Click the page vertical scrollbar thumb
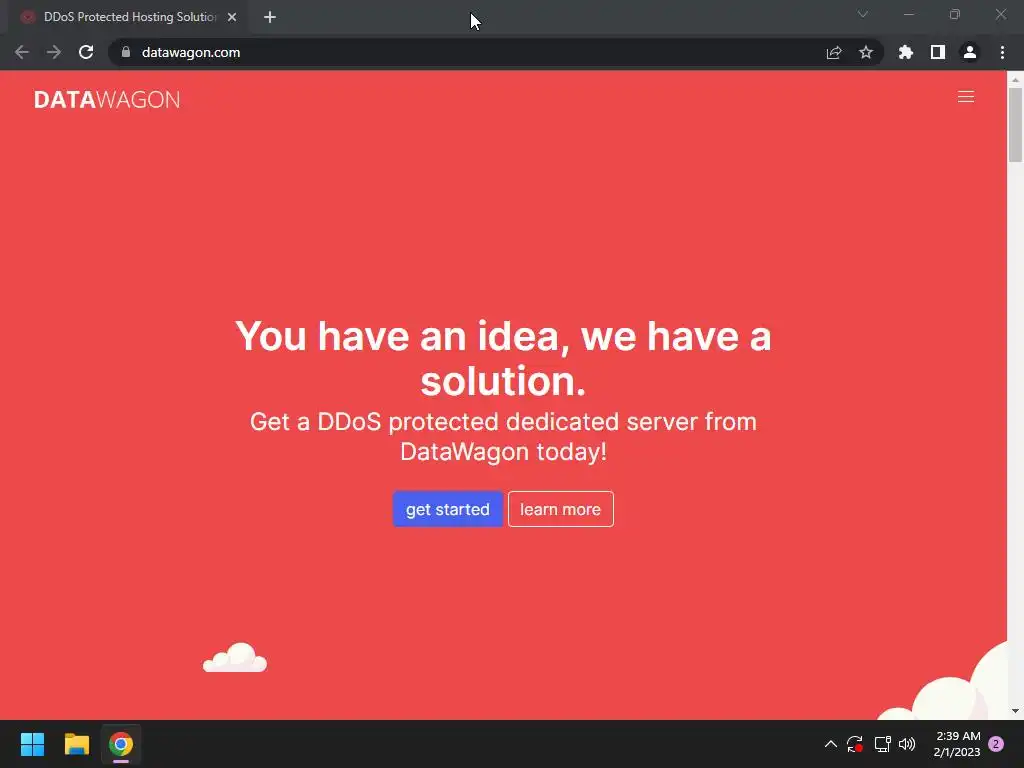Viewport: 1024px width, 768px height. click(x=1015, y=124)
